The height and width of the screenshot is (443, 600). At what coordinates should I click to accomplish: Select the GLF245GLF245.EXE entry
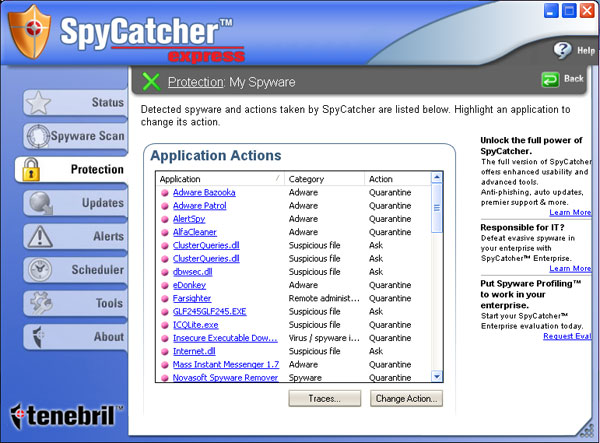point(209,312)
